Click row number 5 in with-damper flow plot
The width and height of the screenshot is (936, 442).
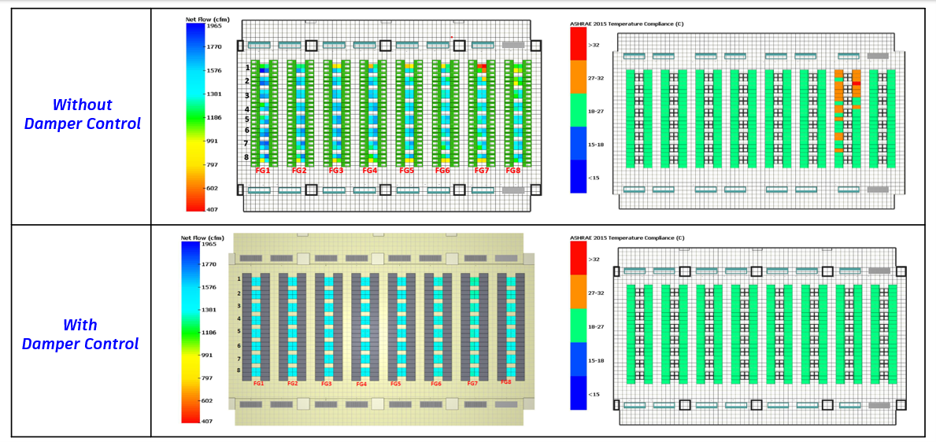click(x=239, y=332)
